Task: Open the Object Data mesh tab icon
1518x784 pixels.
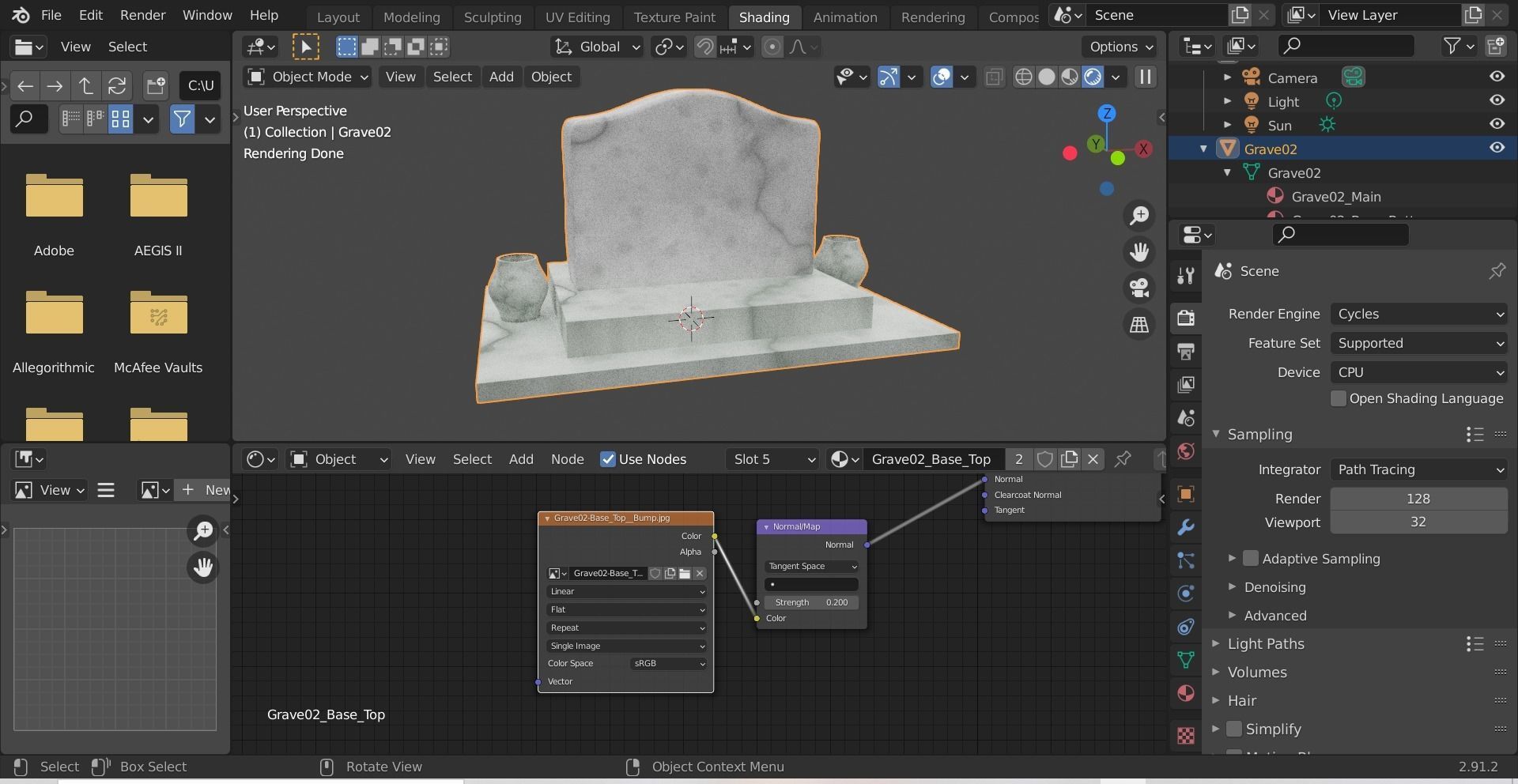Action: pyautogui.click(x=1185, y=660)
